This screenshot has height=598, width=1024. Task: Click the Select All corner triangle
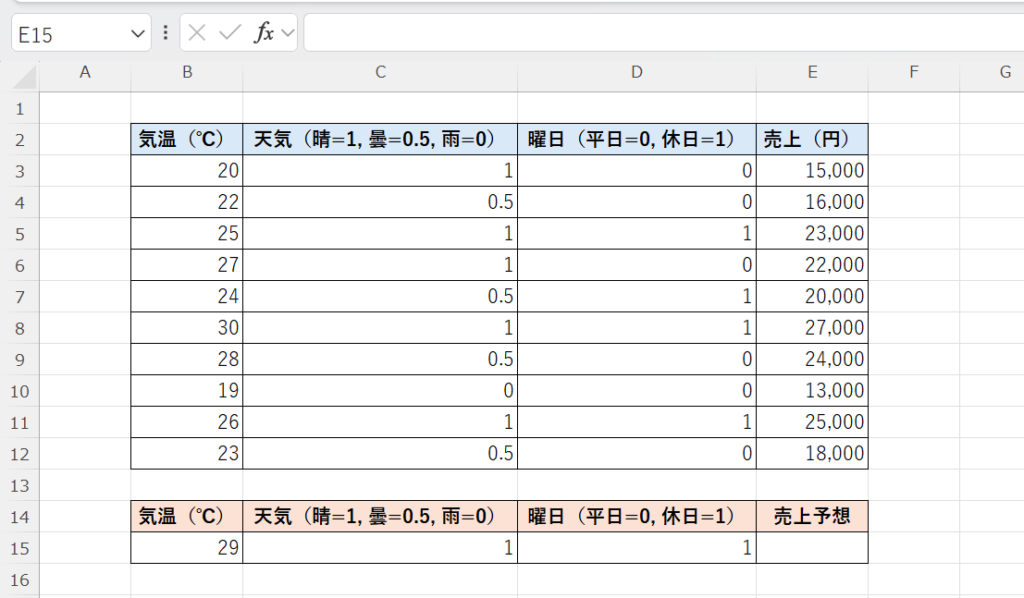[25, 76]
